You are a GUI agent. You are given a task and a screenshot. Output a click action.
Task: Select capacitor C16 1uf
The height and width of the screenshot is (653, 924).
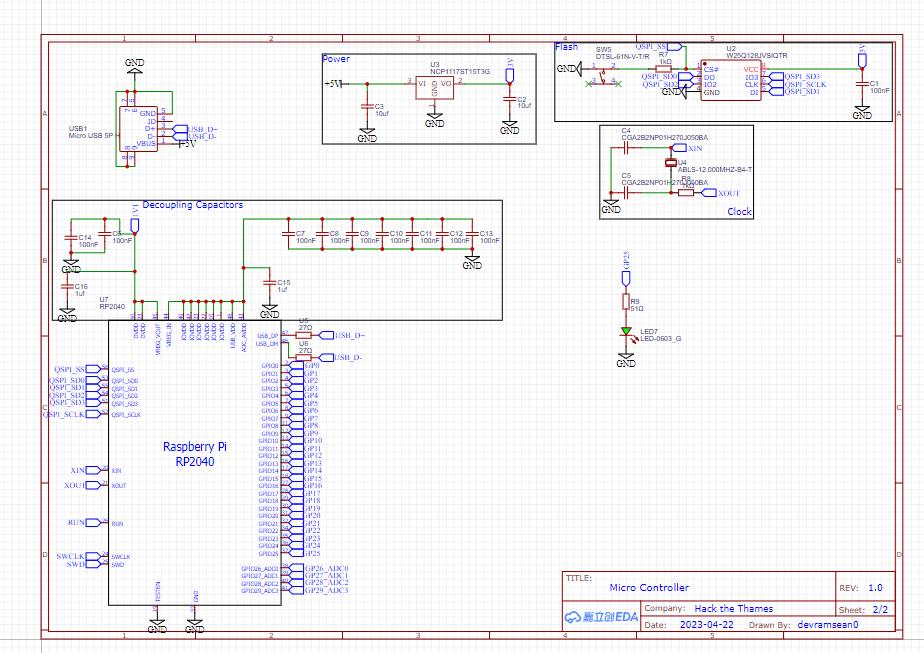(x=67, y=287)
